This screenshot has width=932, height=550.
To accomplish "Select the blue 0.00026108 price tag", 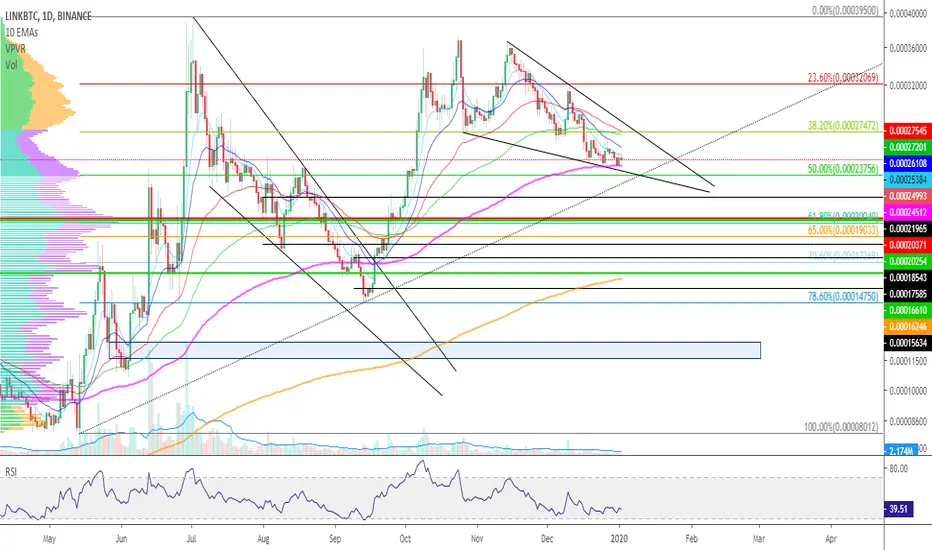I will click(908, 163).
